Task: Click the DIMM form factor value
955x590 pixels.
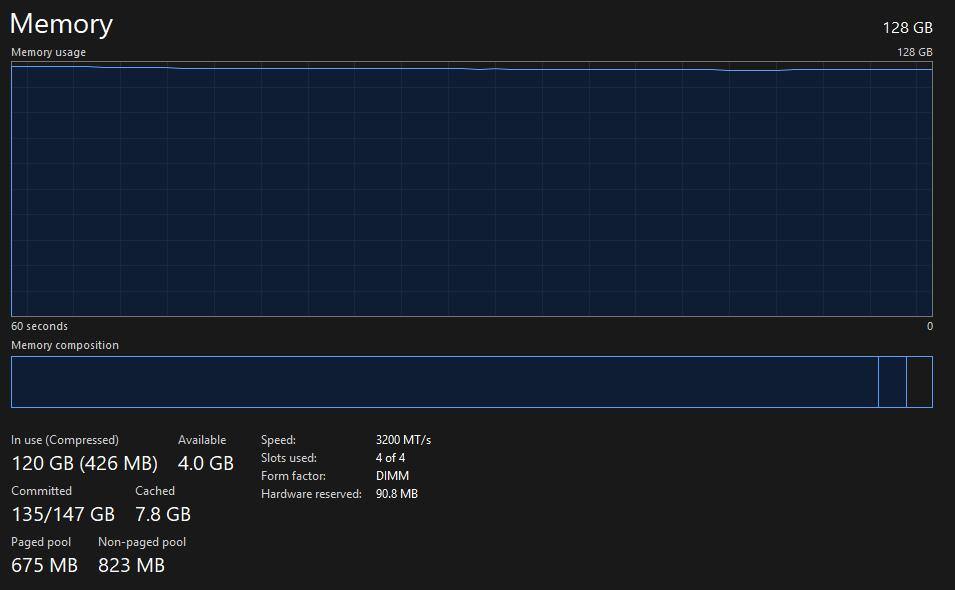Action: (x=392, y=476)
